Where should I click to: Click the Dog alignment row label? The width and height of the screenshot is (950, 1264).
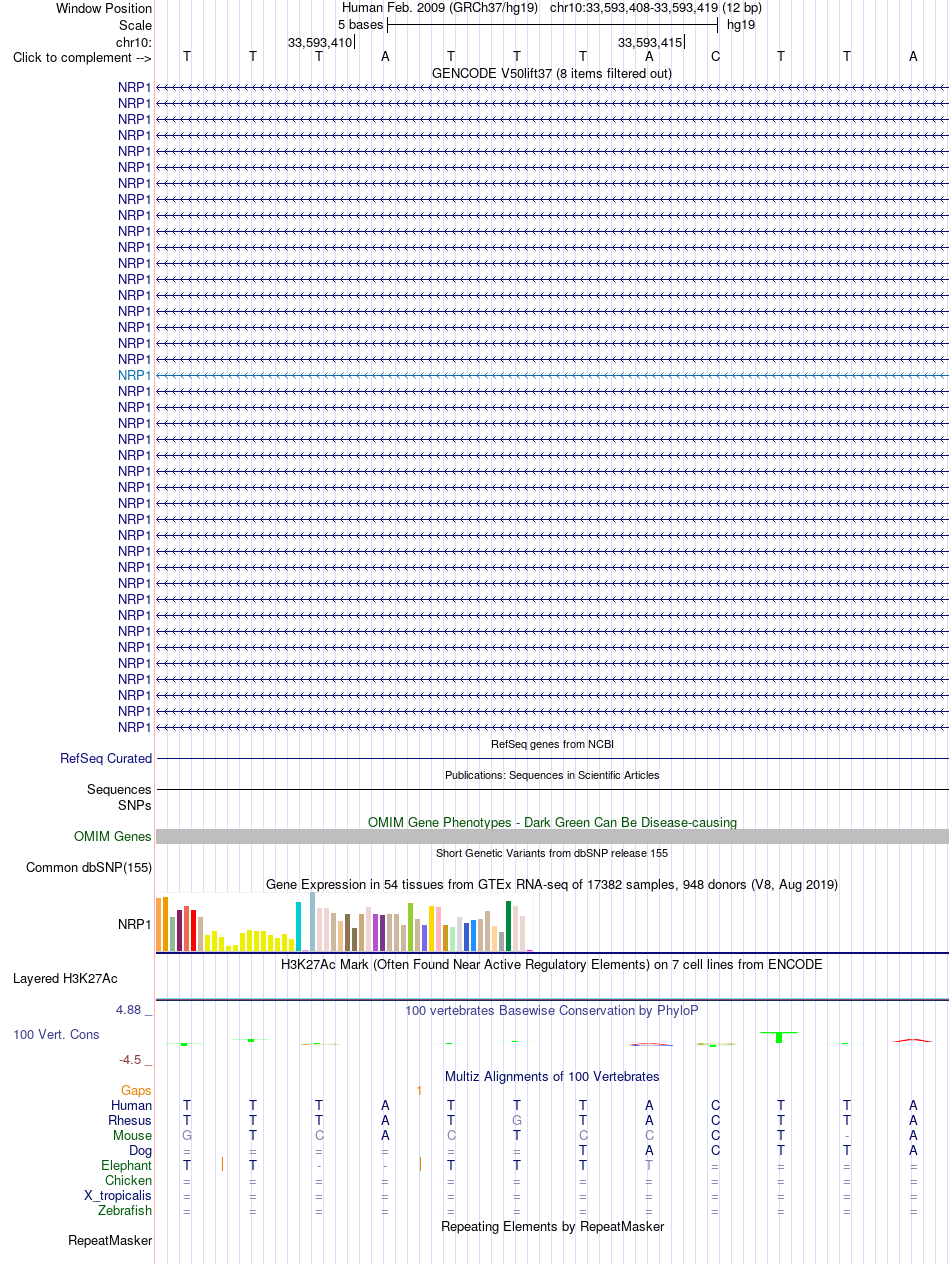[140, 1151]
